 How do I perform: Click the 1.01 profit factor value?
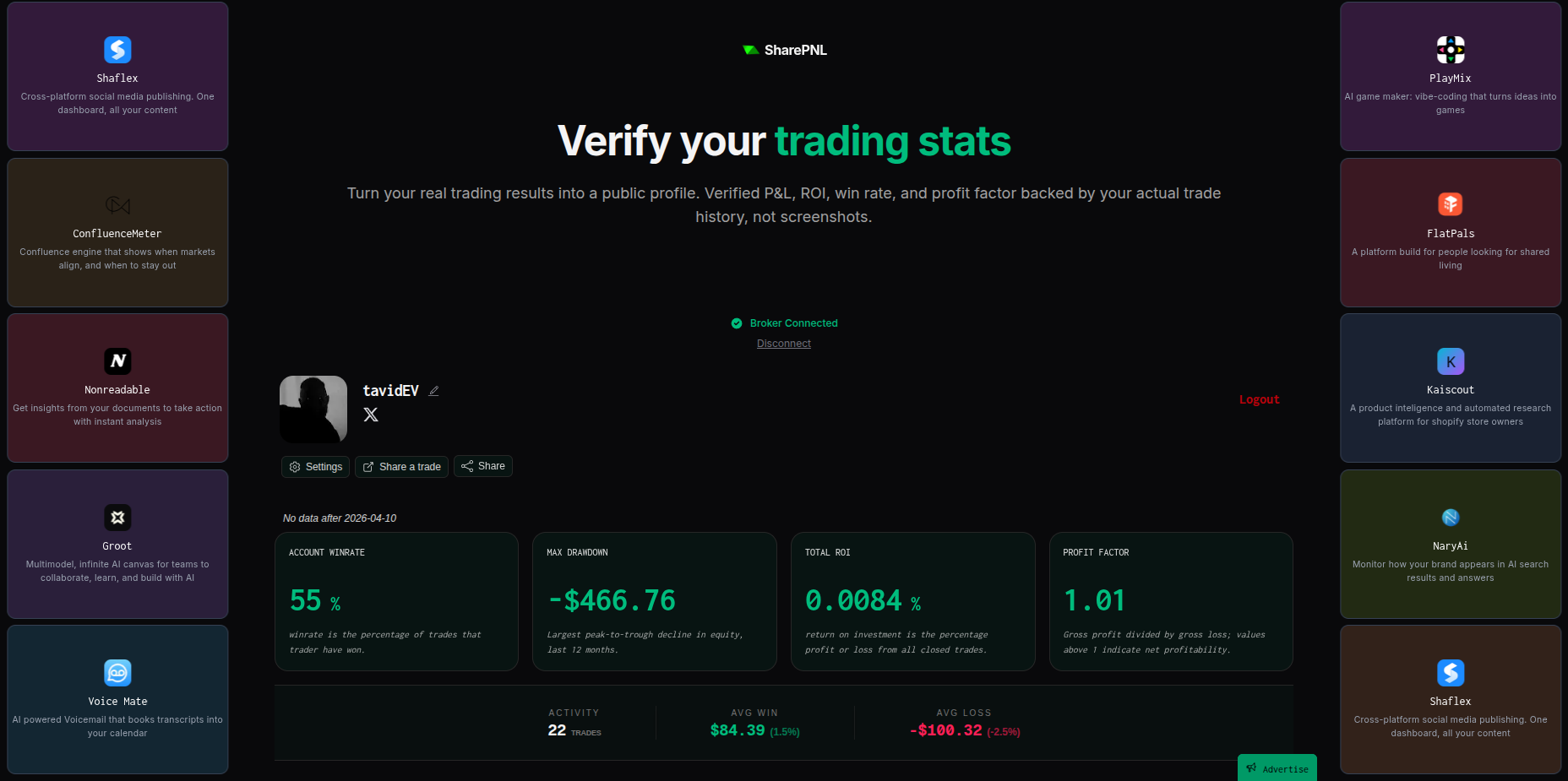1094,600
